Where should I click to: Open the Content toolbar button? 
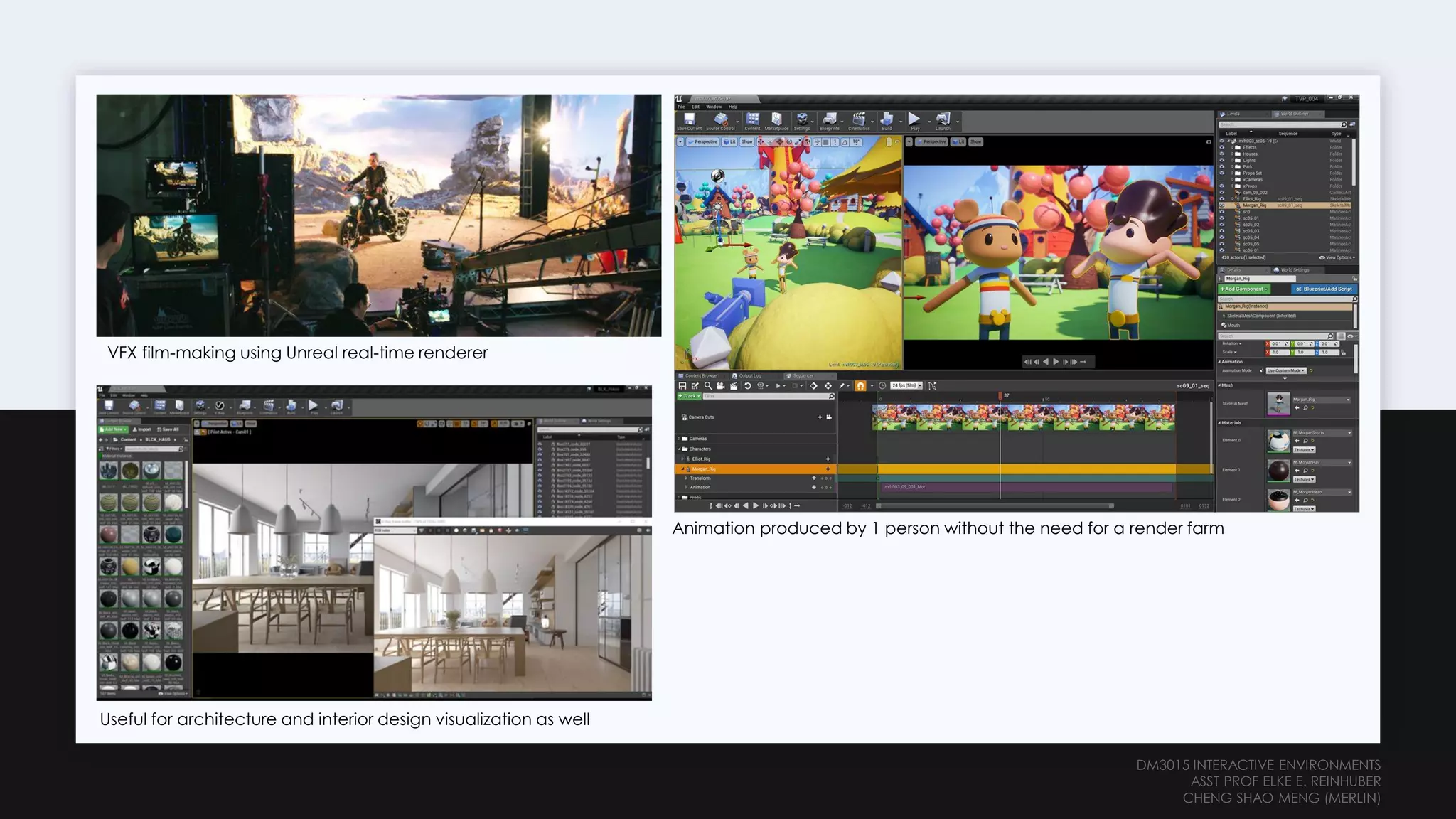coord(752,121)
